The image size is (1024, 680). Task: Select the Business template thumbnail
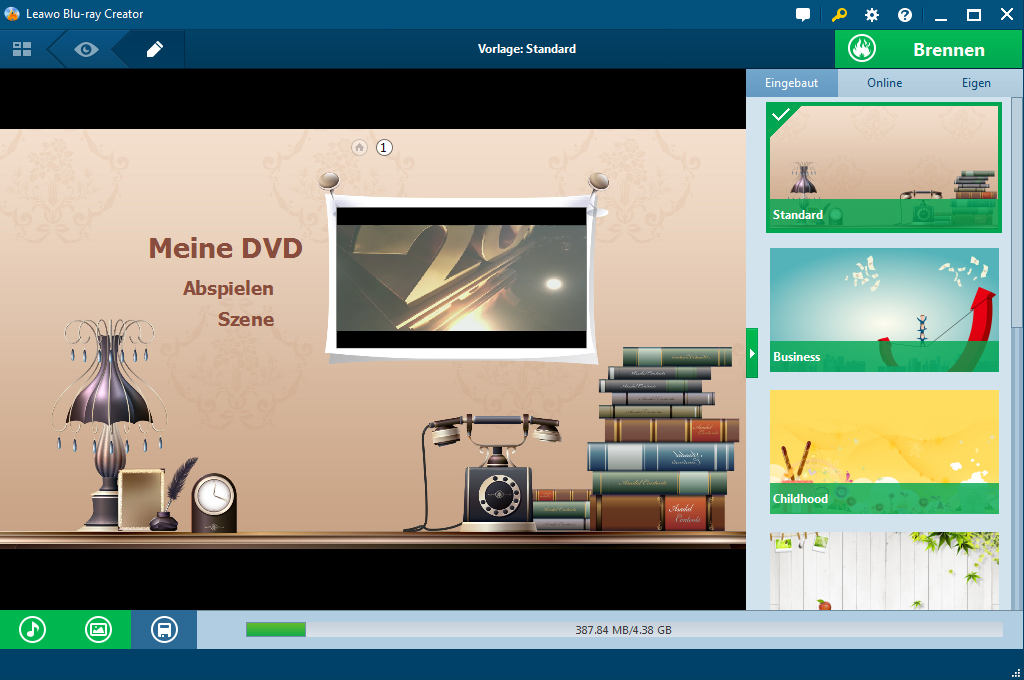[884, 310]
